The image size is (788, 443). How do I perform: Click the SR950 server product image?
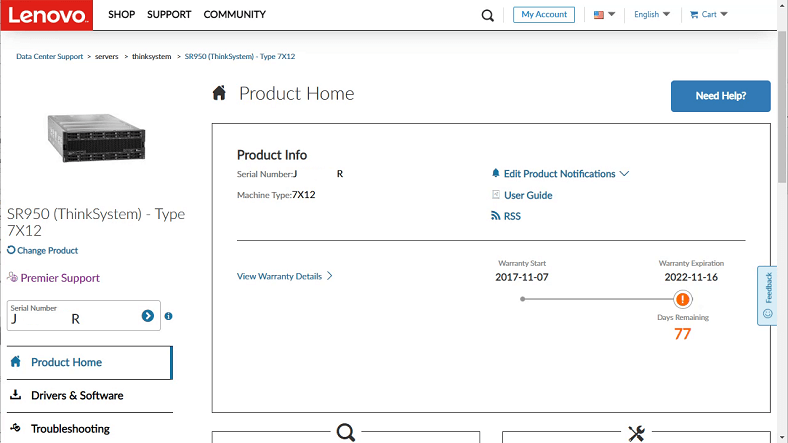coord(96,138)
